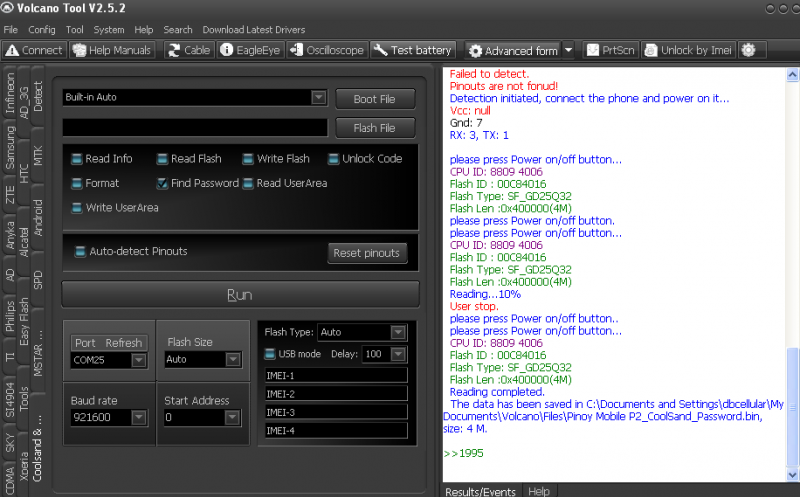Enable the Read Flash checkbox
800x497 pixels.
coord(162,159)
